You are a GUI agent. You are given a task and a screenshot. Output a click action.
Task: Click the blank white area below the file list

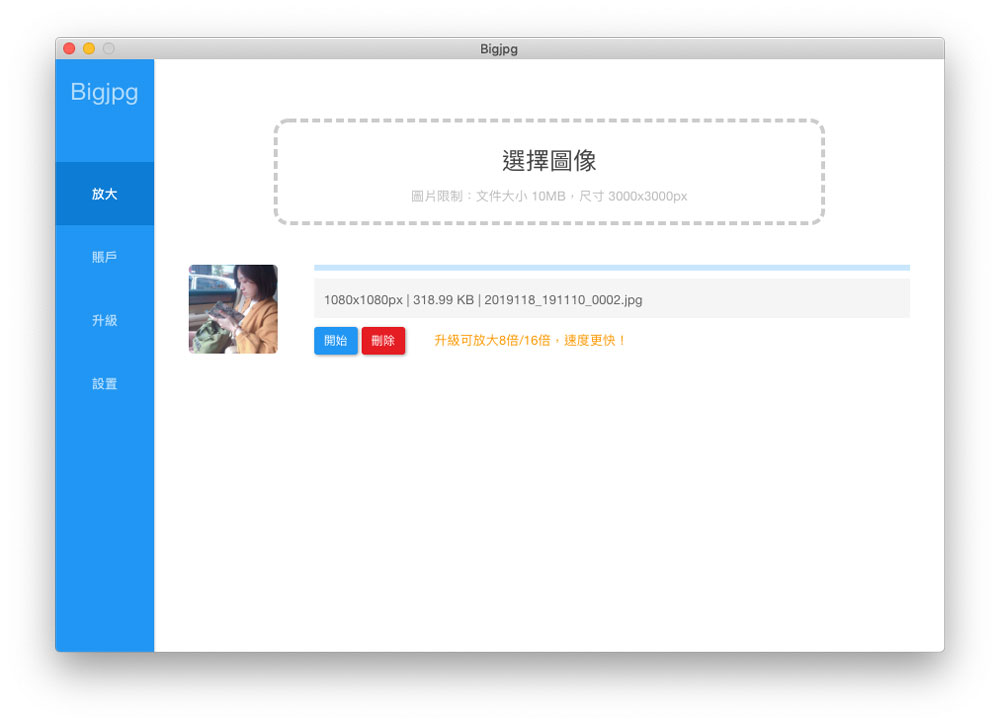pos(549,500)
